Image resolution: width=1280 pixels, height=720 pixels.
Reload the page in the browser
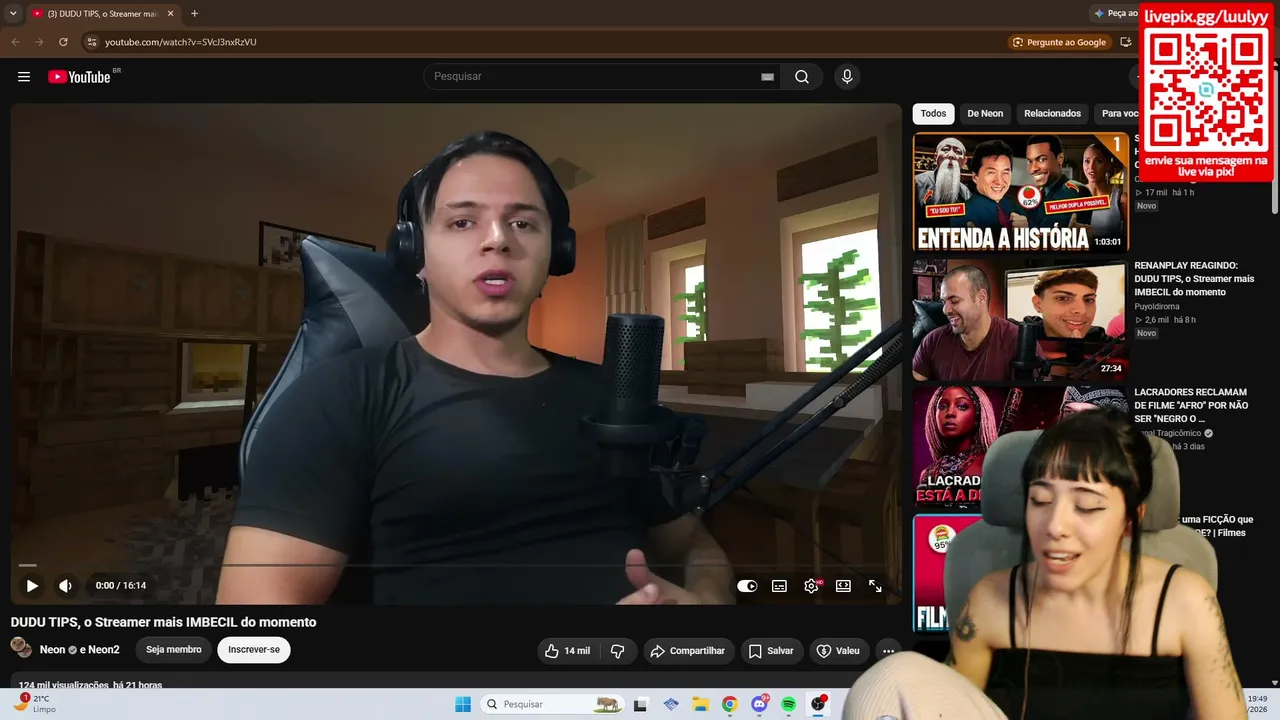tap(63, 42)
